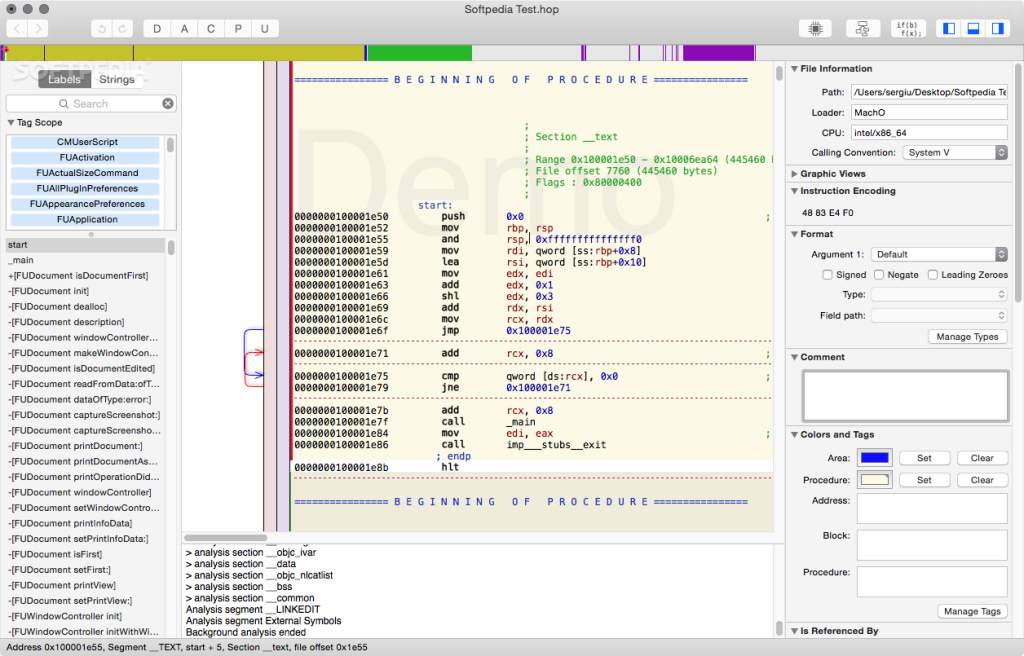Show assembly view with CPU chip icon
Image resolution: width=1024 pixels, height=656 pixels.
(815, 29)
